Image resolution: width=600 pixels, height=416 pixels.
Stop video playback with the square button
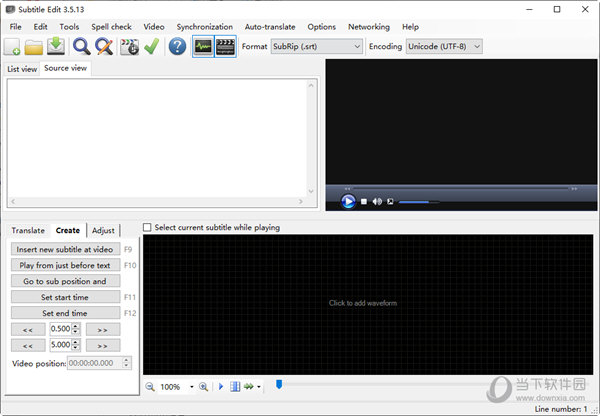click(364, 201)
